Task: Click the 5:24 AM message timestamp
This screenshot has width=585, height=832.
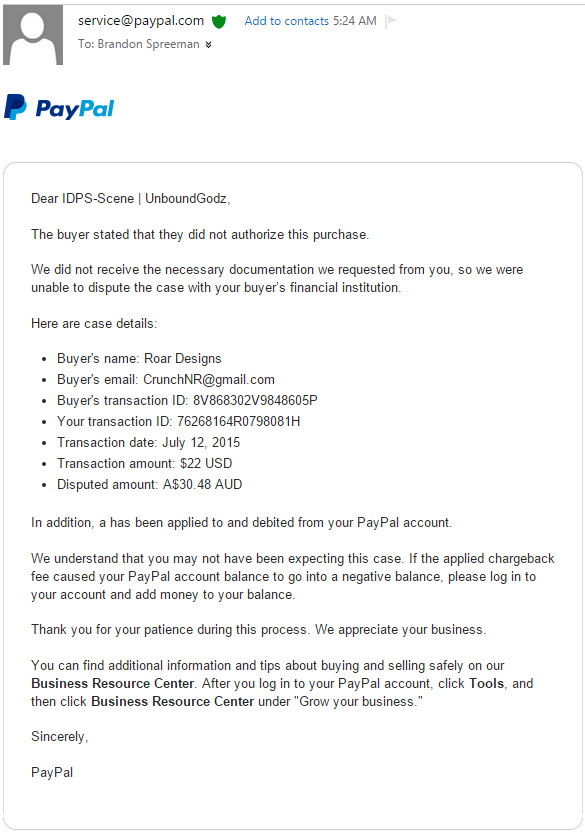Action: (x=355, y=21)
